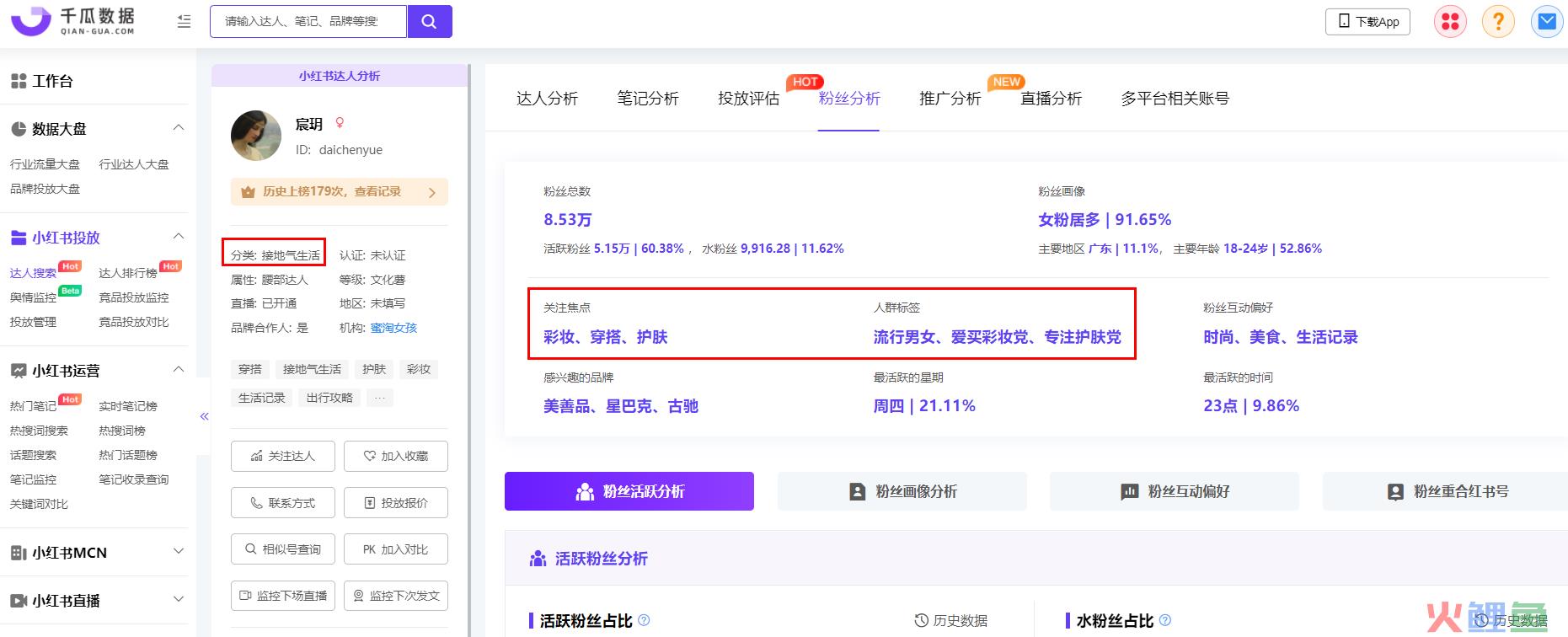Focus the search input field
This screenshot has height=637, width=1568.
tap(308, 21)
